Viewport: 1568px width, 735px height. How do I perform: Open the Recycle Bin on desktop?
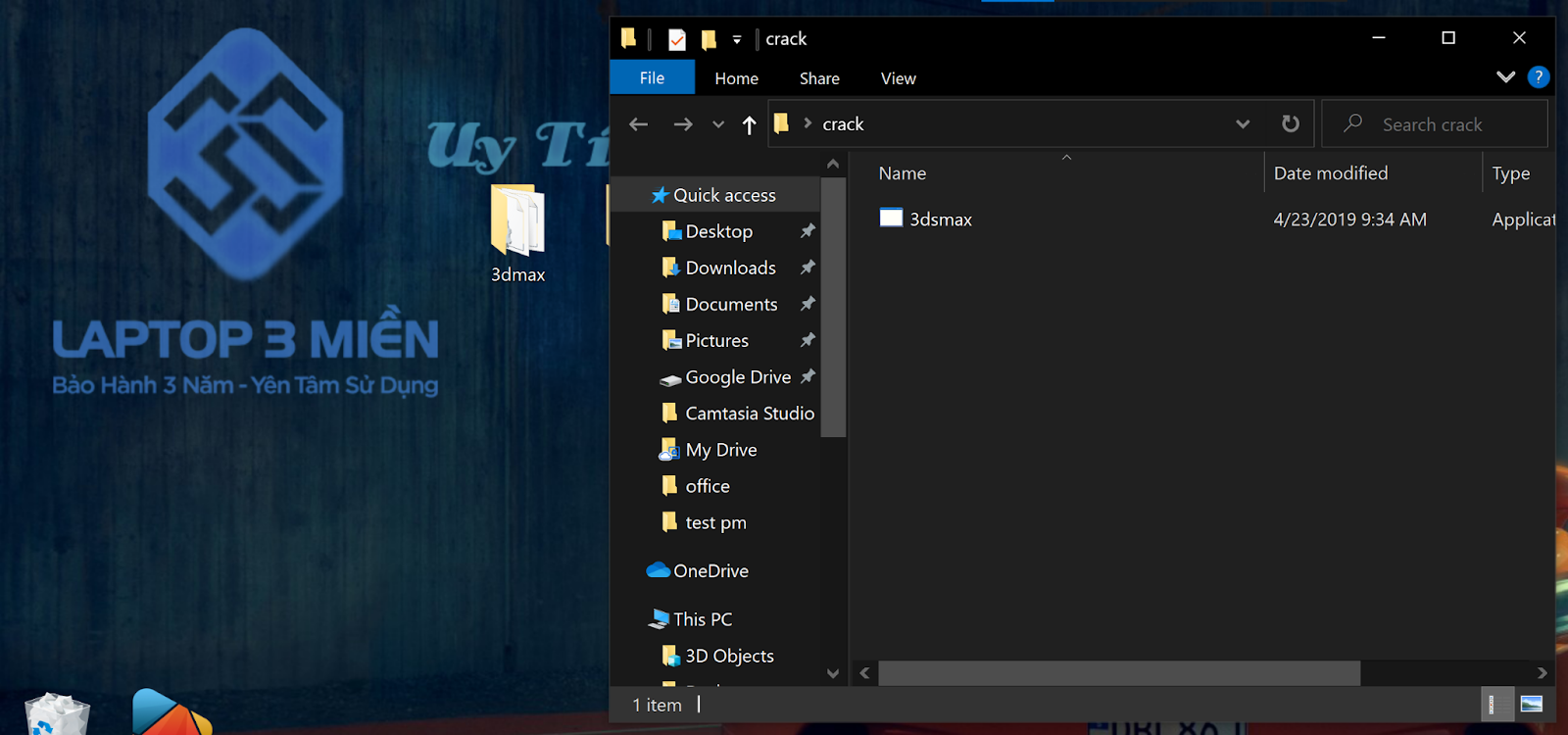pyautogui.click(x=56, y=715)
